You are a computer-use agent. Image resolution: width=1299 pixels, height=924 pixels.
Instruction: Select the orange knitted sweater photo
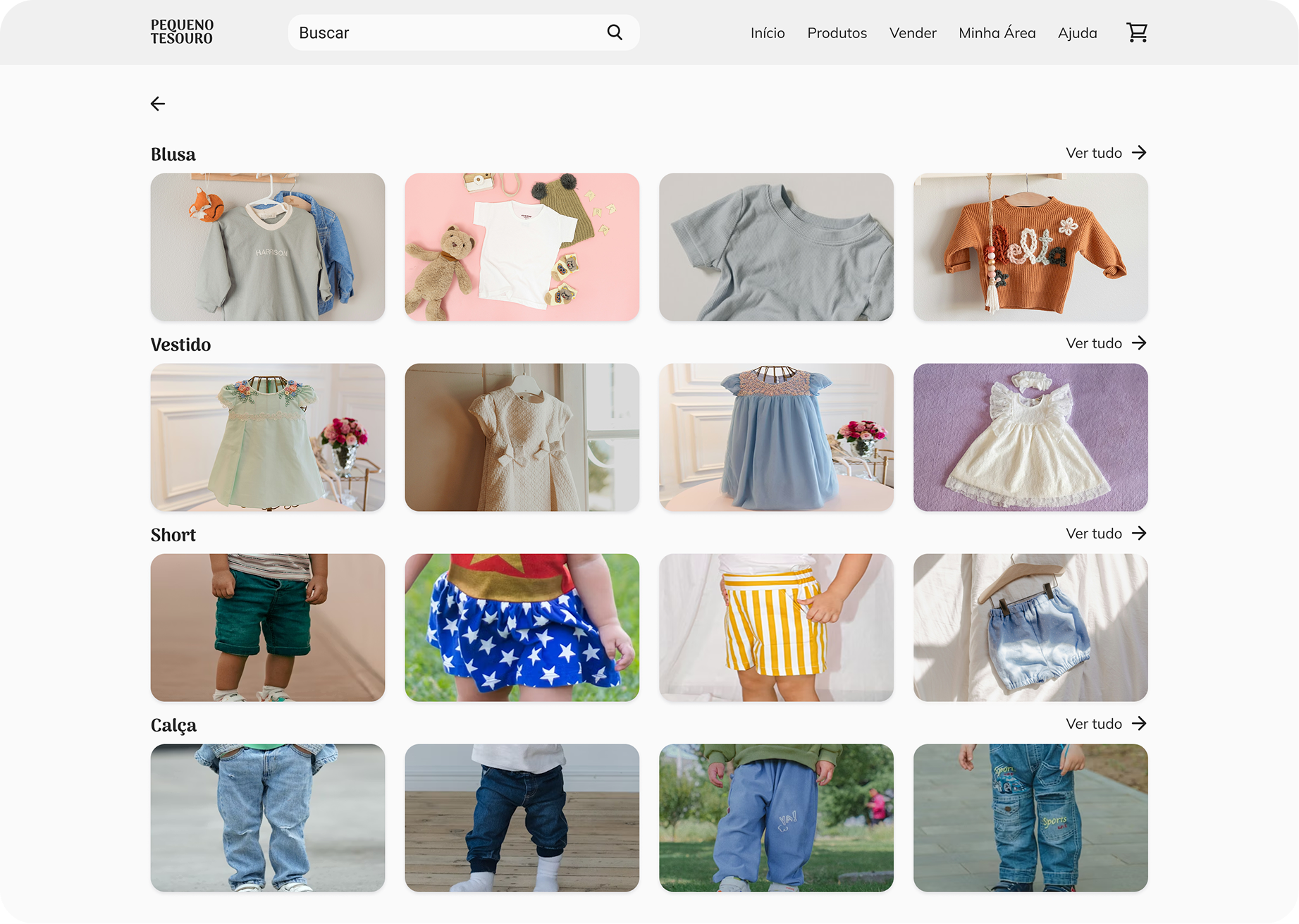[x=1030, y=247]
